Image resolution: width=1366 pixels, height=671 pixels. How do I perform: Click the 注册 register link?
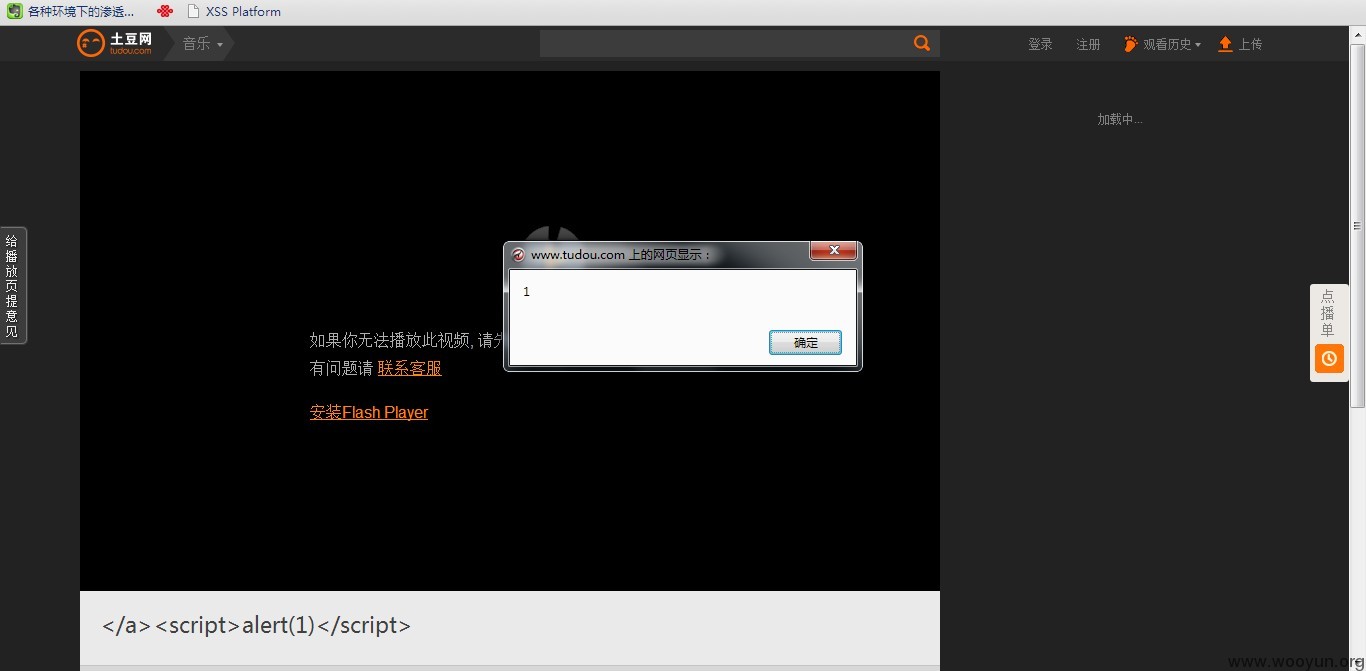1088,44
